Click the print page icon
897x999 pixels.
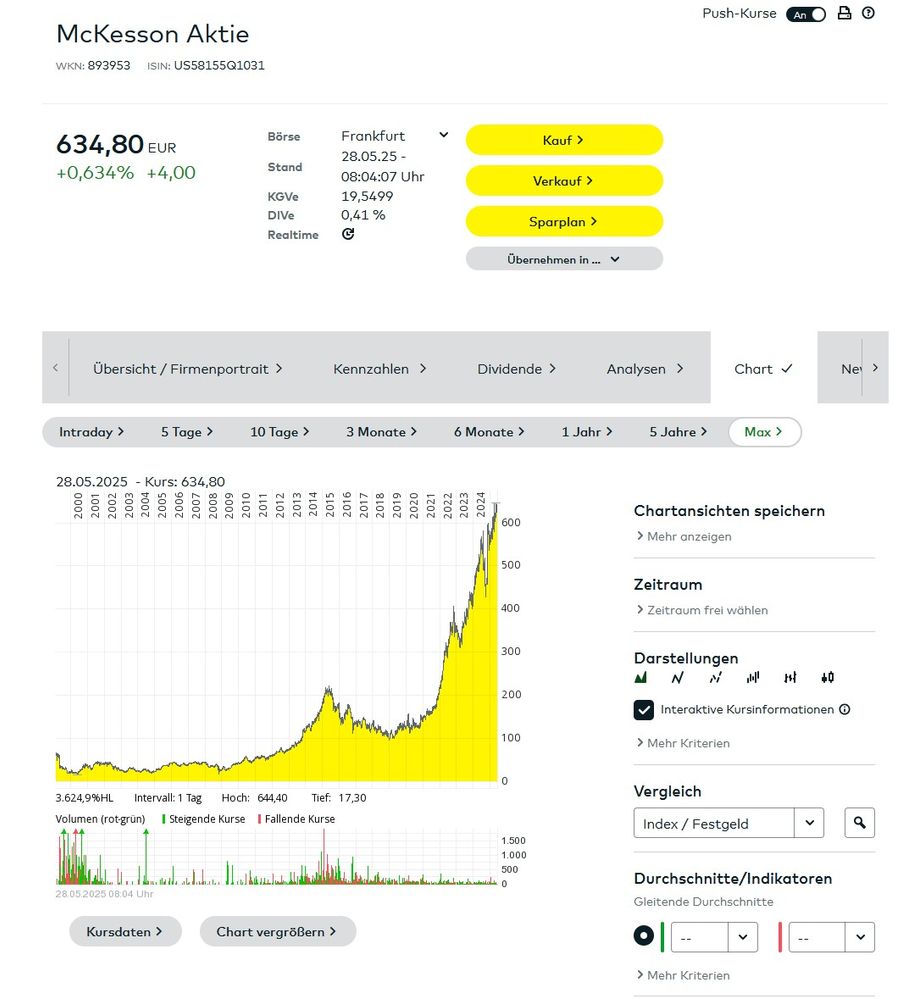pyautogui.click(x=844, y=14)
